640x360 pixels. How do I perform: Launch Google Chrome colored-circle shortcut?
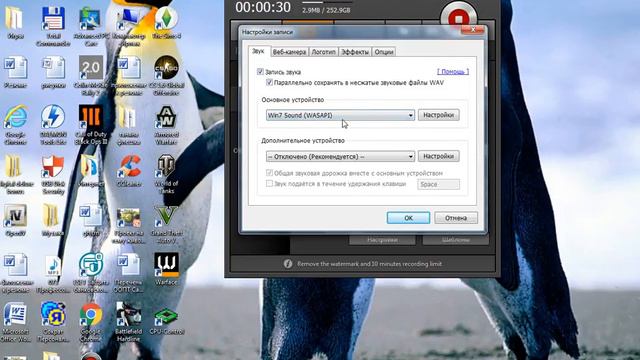(91, 322)
